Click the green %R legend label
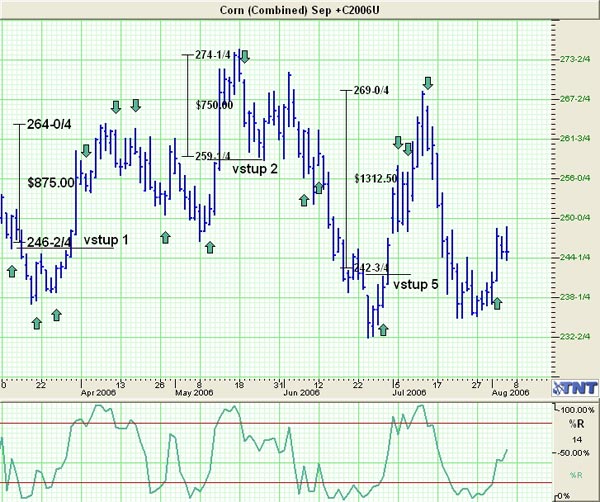 (x=576, y=475)
